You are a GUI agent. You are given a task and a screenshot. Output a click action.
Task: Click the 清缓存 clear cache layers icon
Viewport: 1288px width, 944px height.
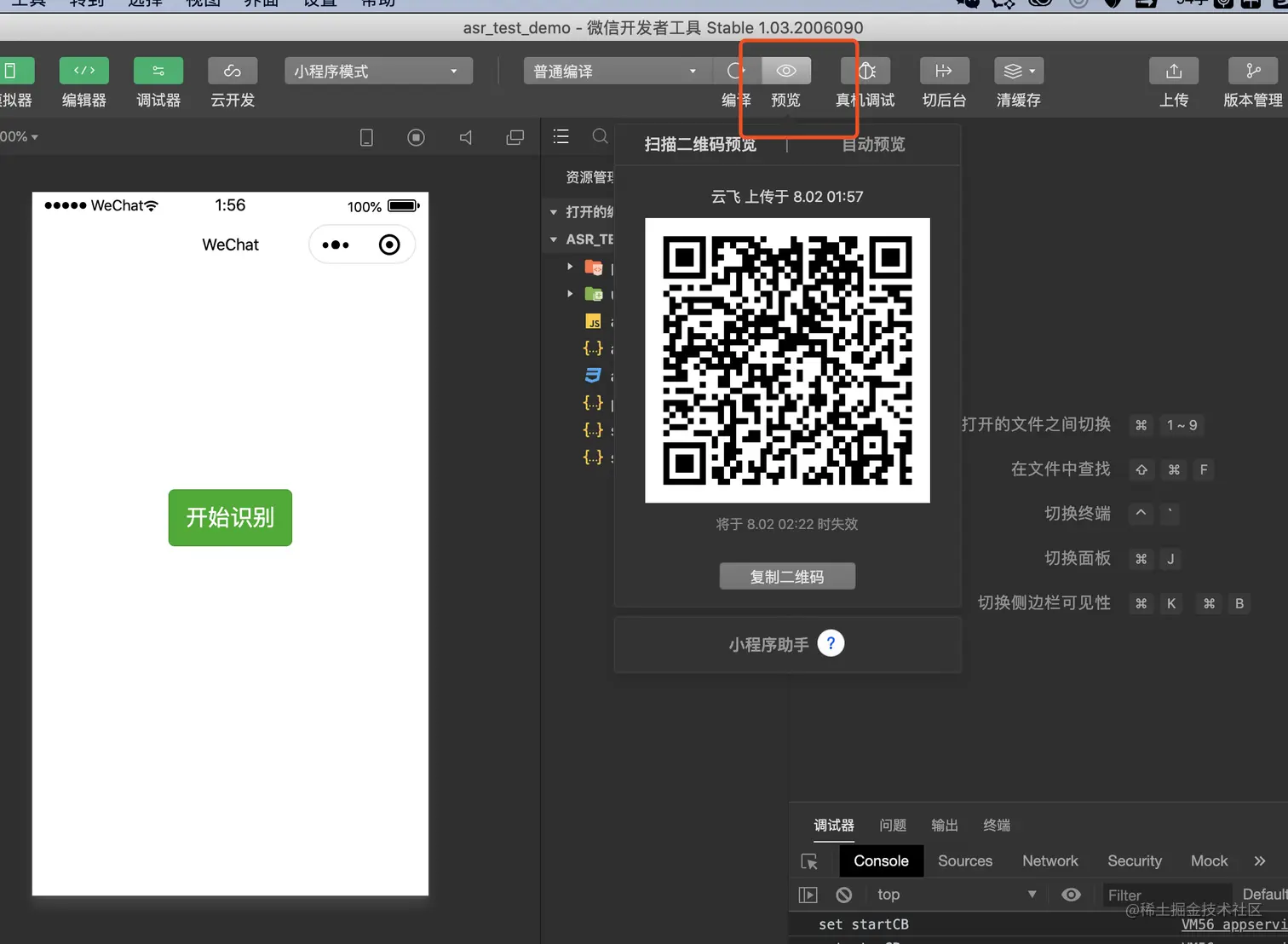[1019, 71]
